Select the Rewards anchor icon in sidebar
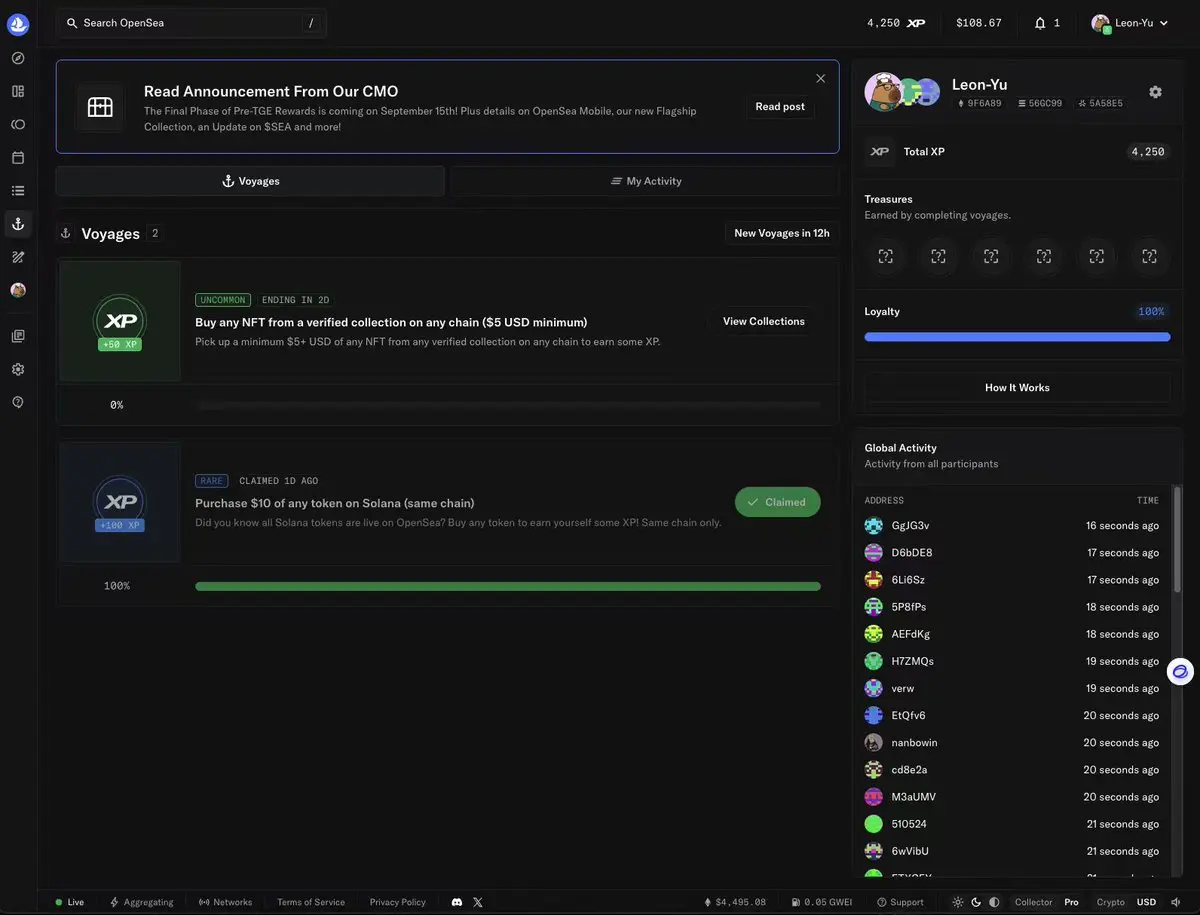This screenshot has height=915, width=1200. [x=18, y=224]
